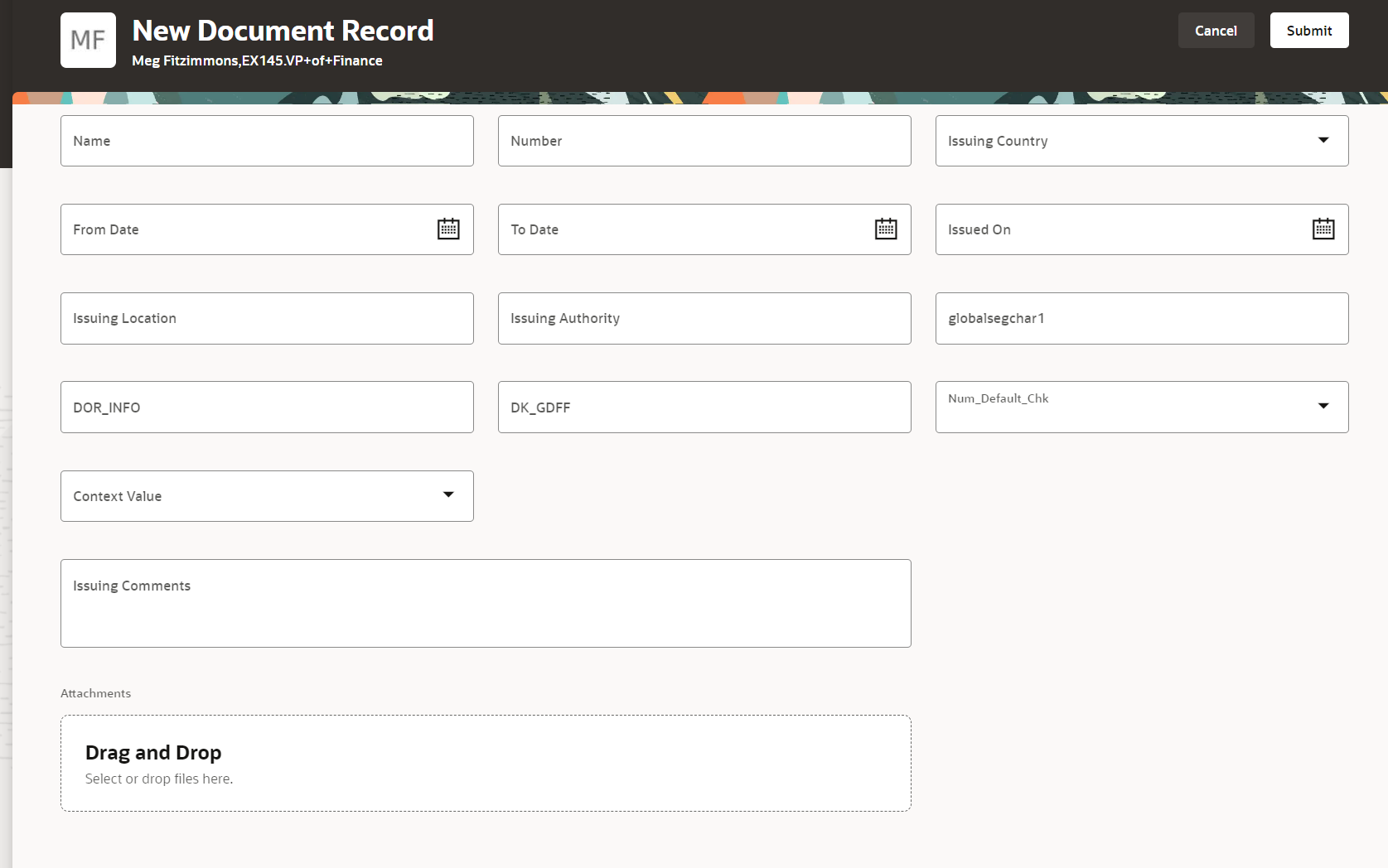Focus the globalsegchar1 field

(1142, 318)
